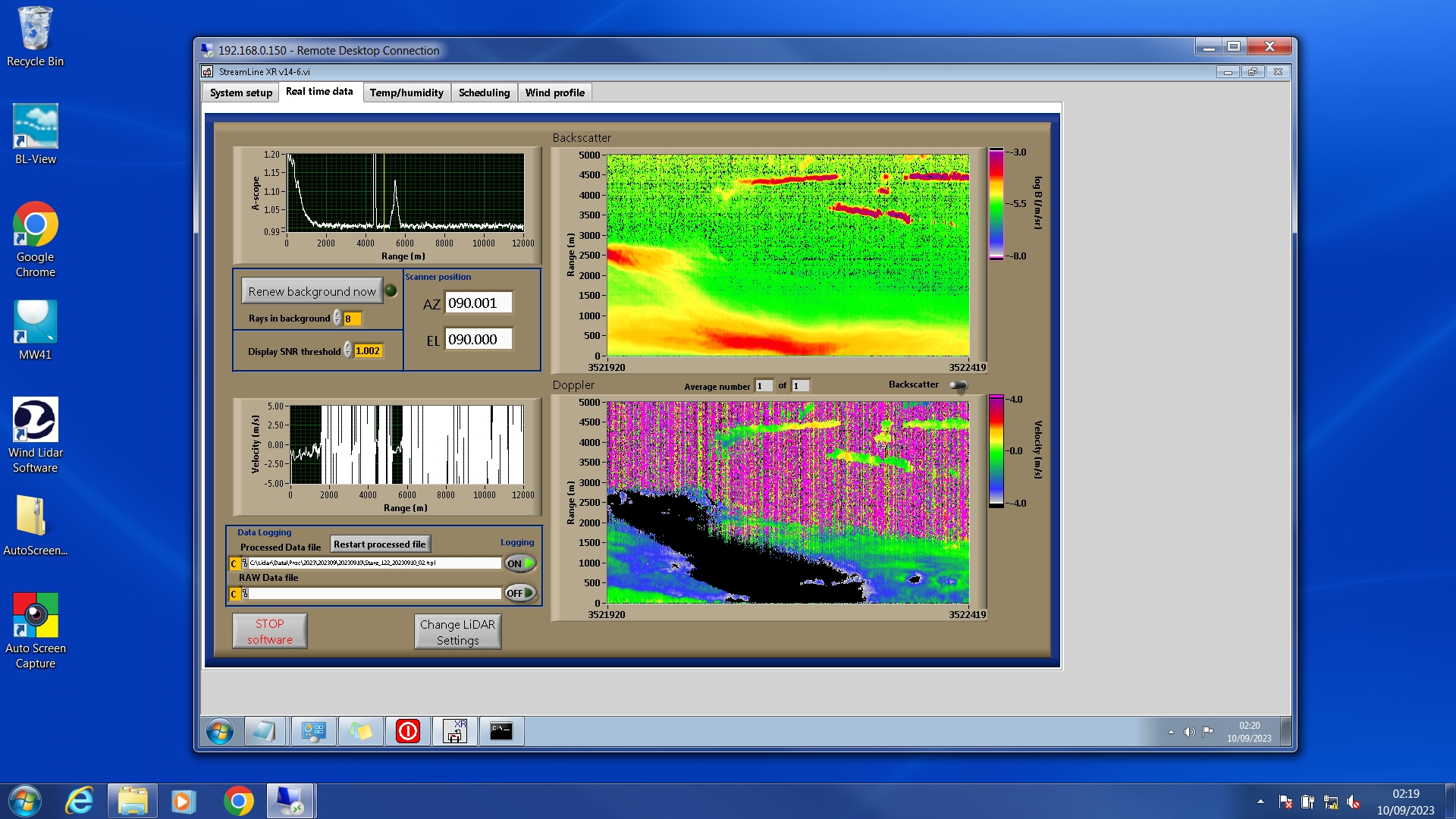The height and width of the screenshot is (819, 1456).
Task: Click the StreamLine XR icon in remote taskbar
Action: click(455, 731)
